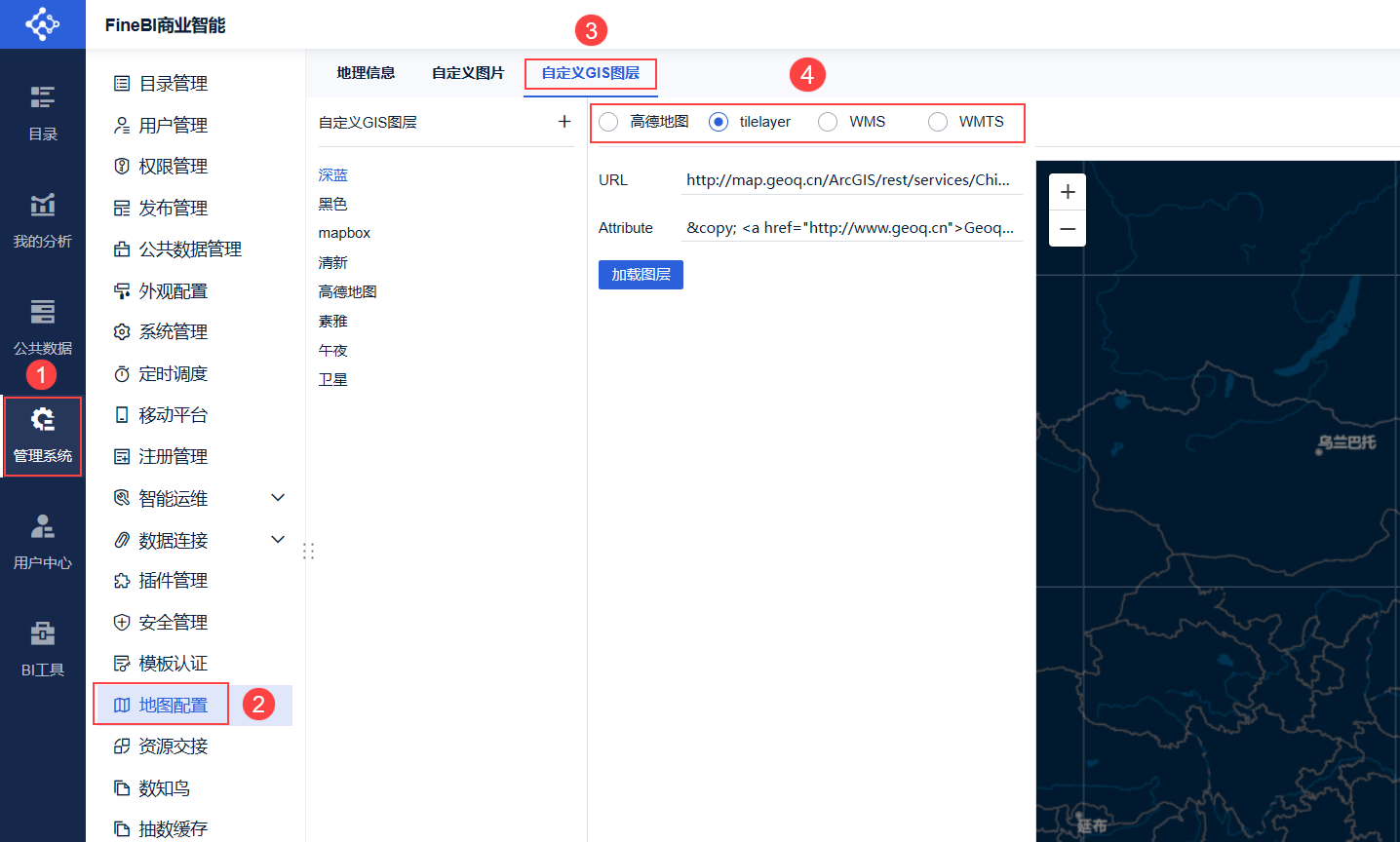The height and width of the screenshot is (842, 1400).
Task: Select the 高德地图 radio option
Action: [x=608, y=122]
